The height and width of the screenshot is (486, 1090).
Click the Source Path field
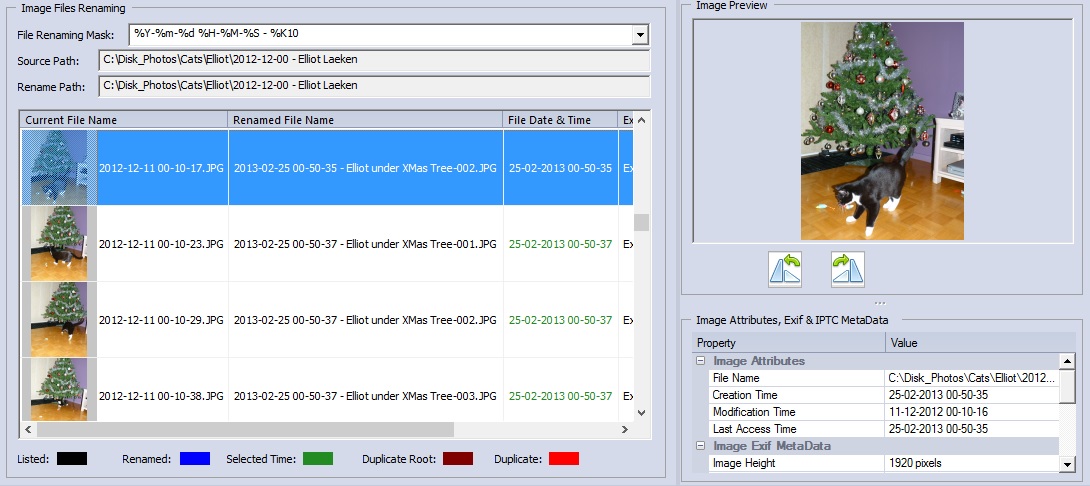(374, 60)
